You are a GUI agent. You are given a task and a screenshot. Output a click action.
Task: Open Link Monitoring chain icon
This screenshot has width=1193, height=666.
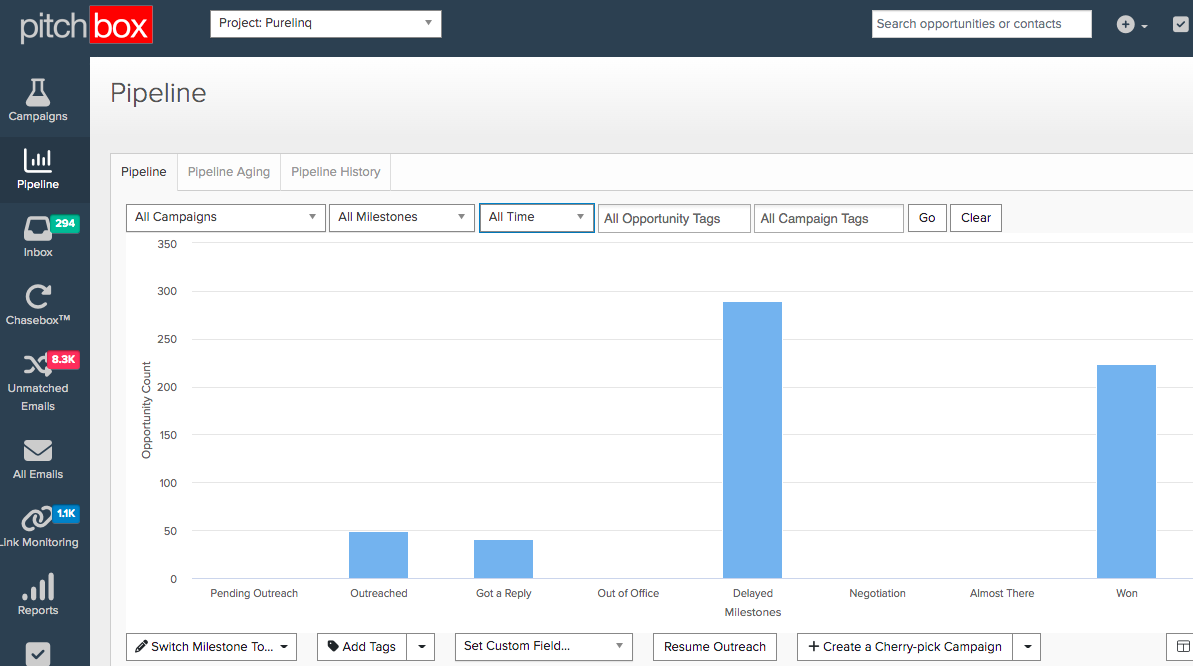click(x=38, y=519)
